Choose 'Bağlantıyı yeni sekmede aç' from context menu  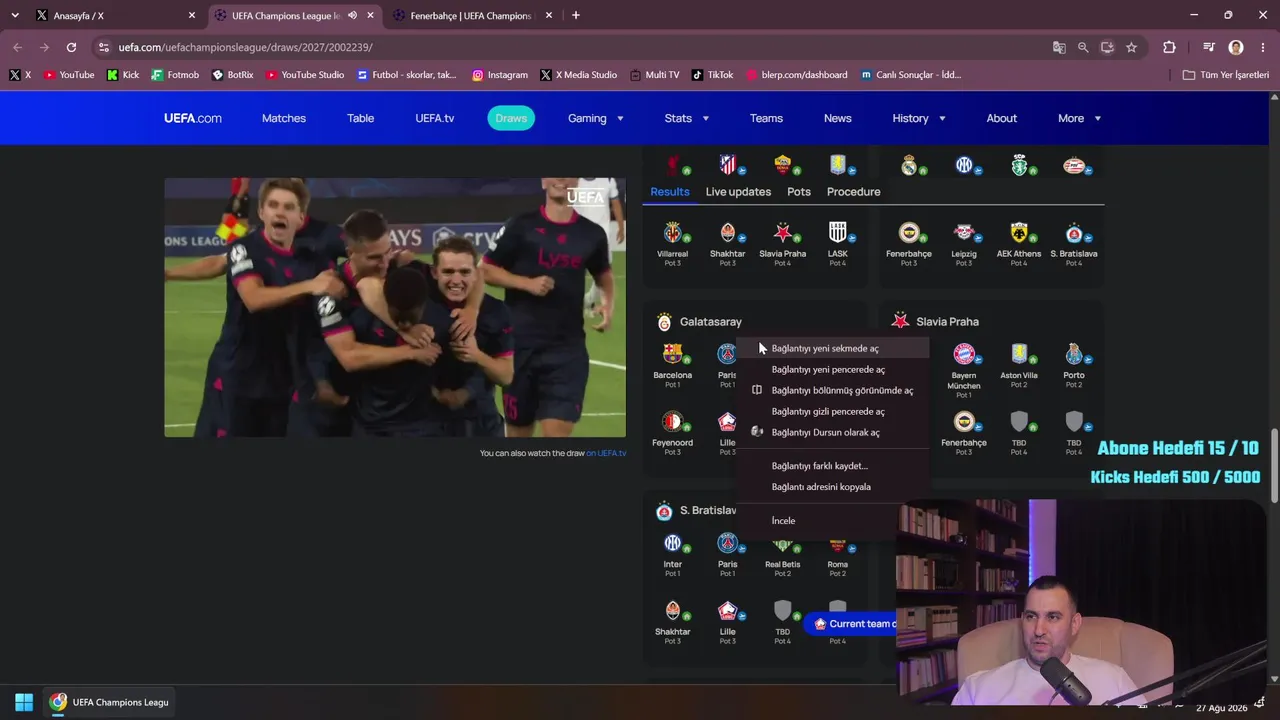click(833, 349)
